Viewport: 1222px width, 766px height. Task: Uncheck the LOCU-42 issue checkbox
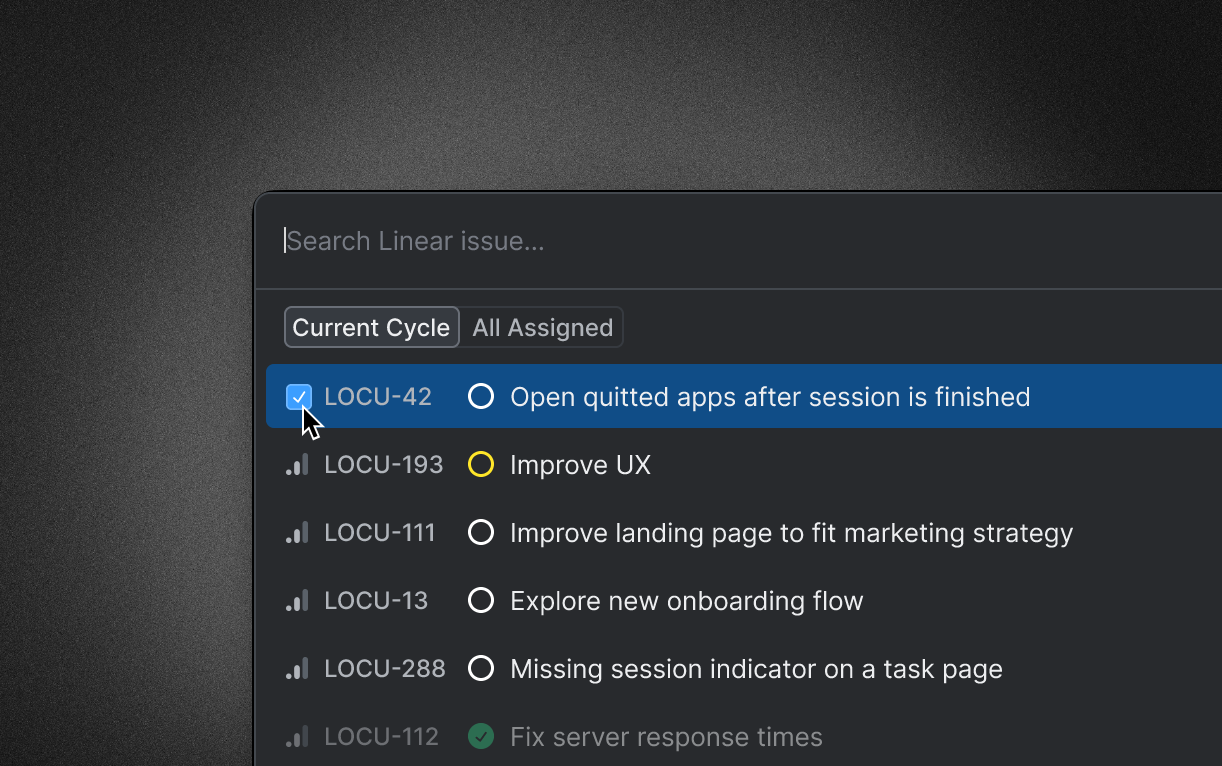pyautogui.click(x=298, y=397)
